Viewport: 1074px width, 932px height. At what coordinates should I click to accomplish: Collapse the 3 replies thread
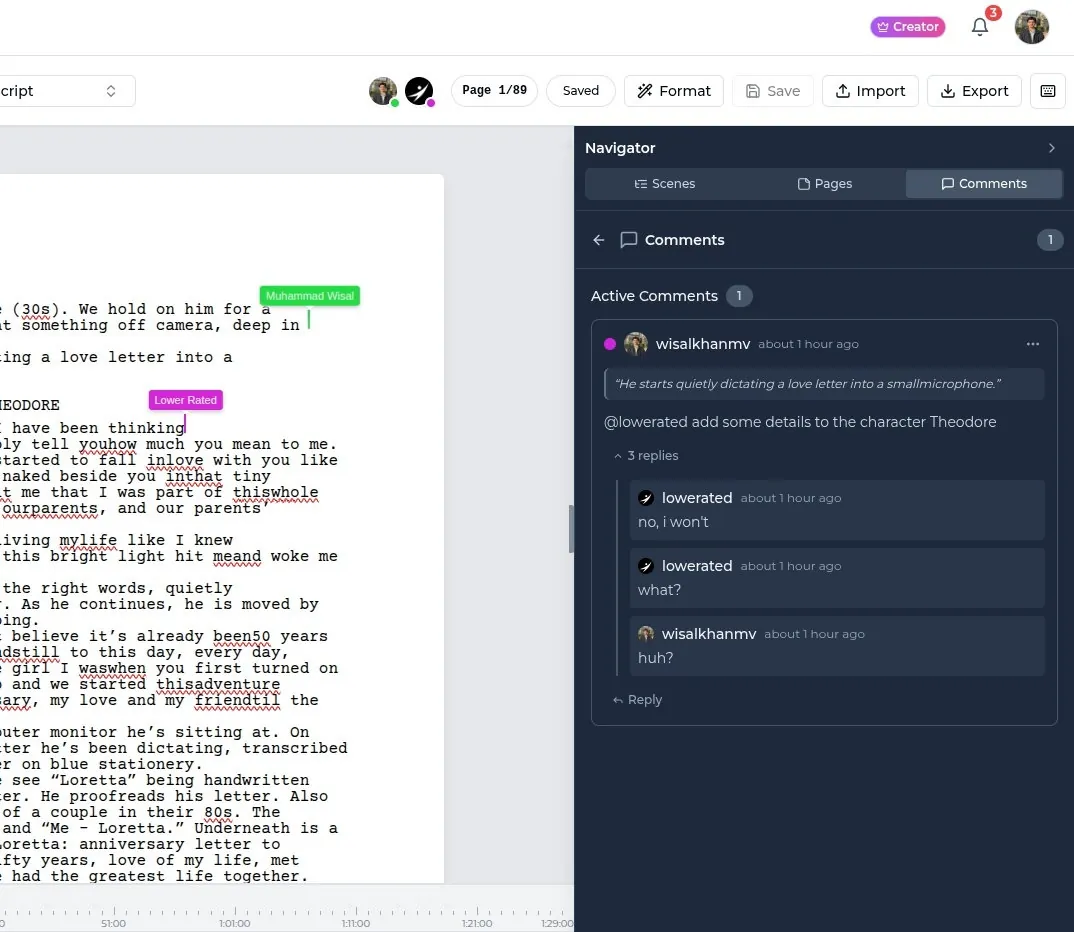646,455
